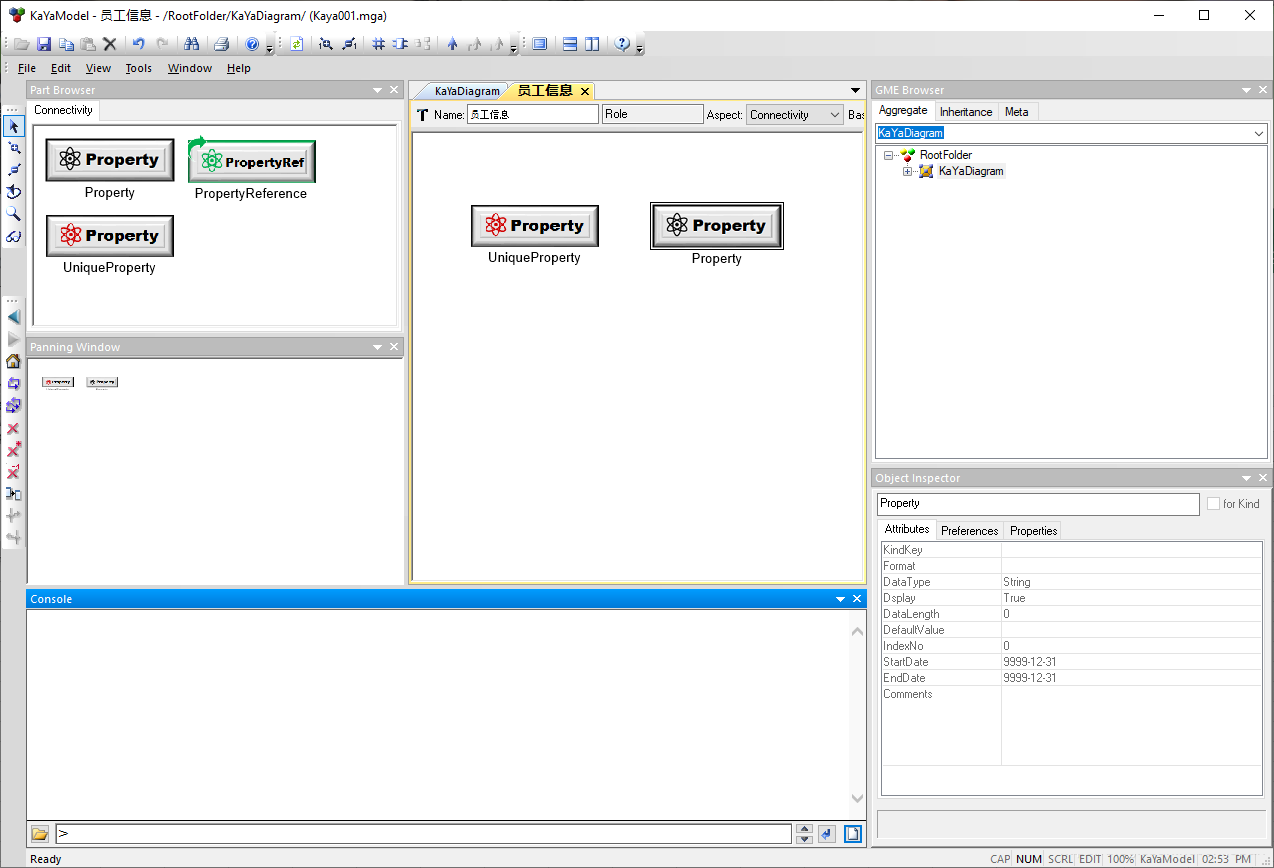Enable the 'for Kind' checkbox

pyautogui.click(x=1214, y=504)
